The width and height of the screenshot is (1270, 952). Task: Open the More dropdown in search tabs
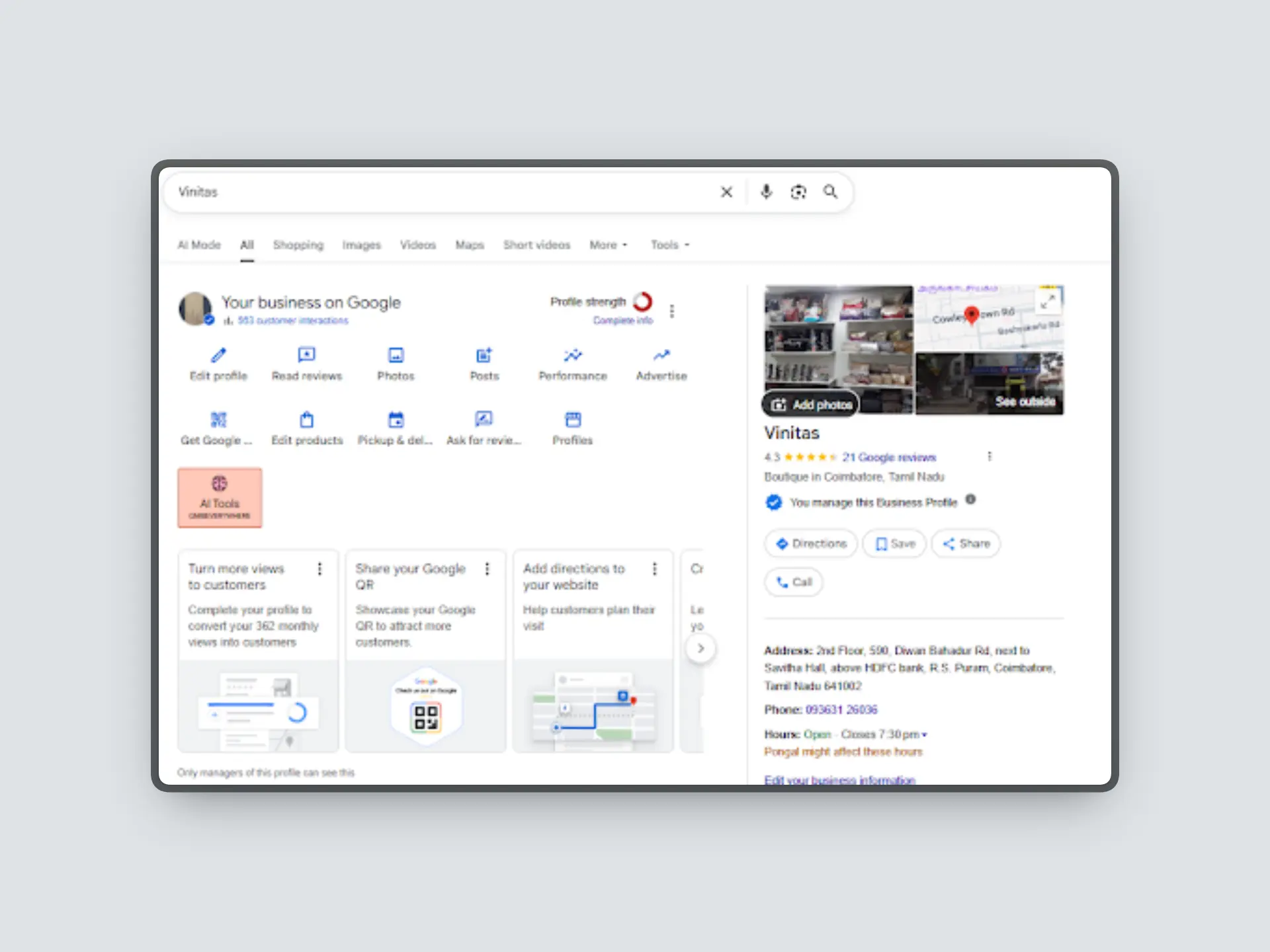click(609, 245)
